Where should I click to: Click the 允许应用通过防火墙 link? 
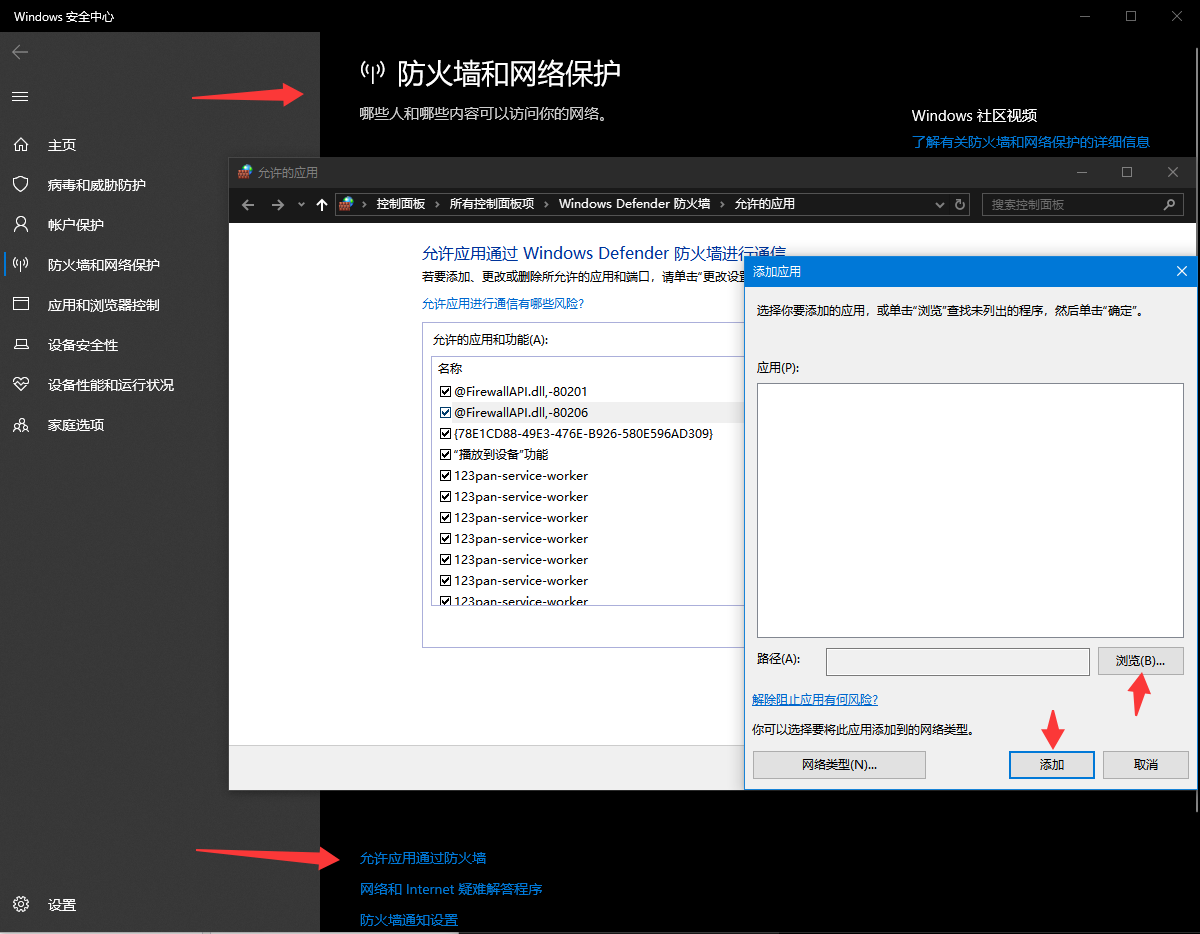point(423,858)
